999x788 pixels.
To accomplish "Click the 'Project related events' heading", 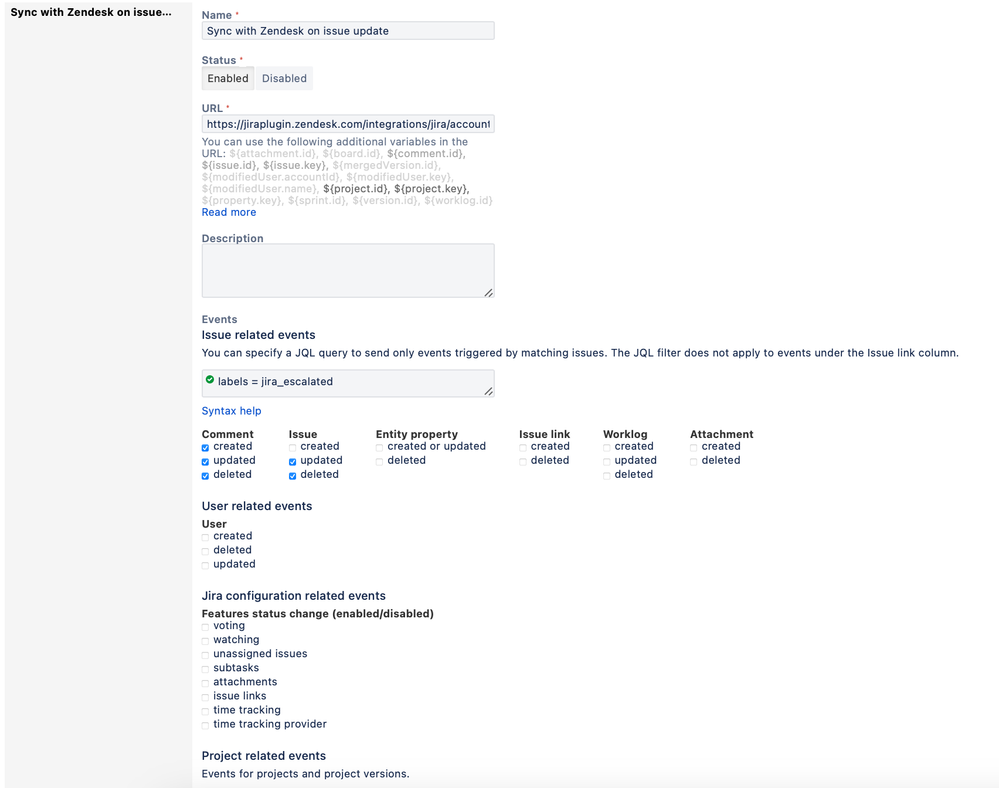I will click(264, 756).
